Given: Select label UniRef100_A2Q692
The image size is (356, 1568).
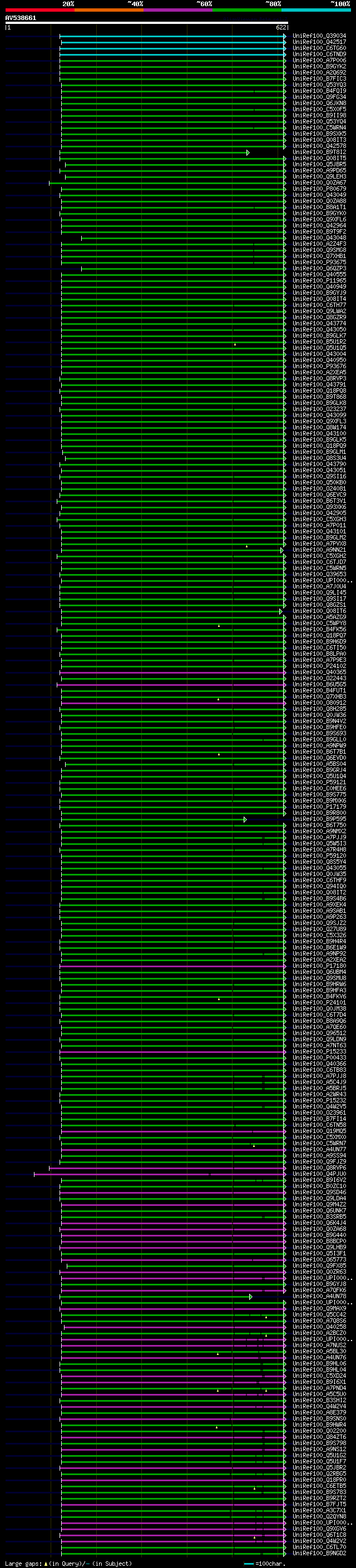Looking at the screenshot, I should click(x=319, y=72).
